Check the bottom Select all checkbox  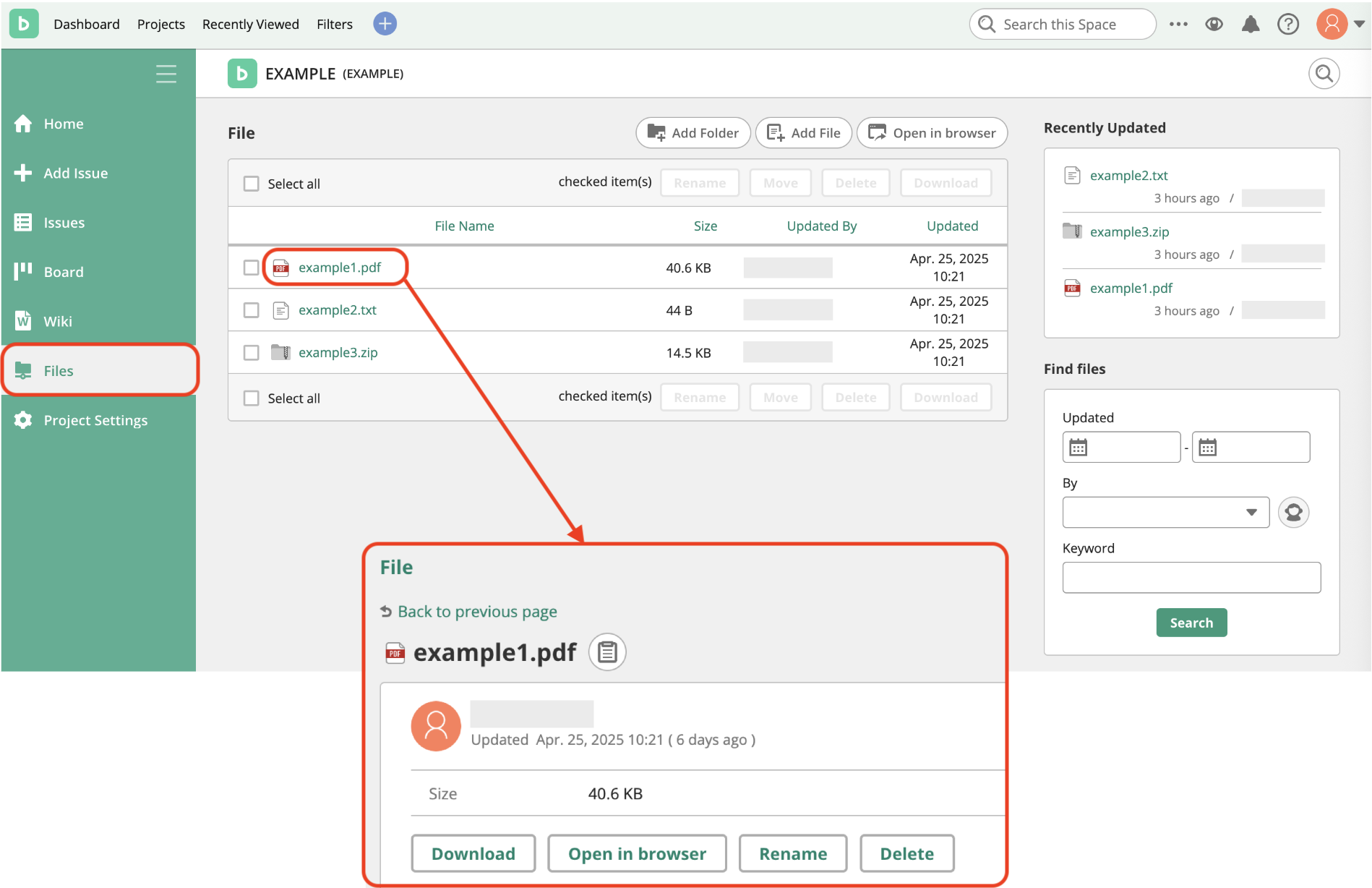click(x=251, y=398)
